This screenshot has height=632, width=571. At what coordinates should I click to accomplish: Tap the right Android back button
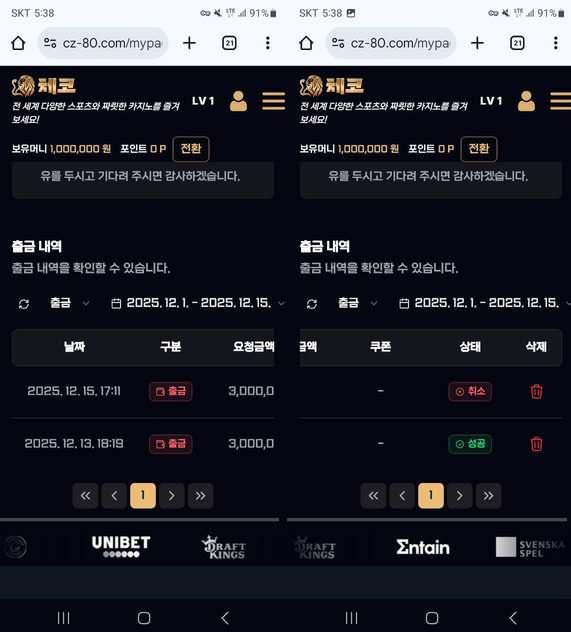[x=513, y=618]
